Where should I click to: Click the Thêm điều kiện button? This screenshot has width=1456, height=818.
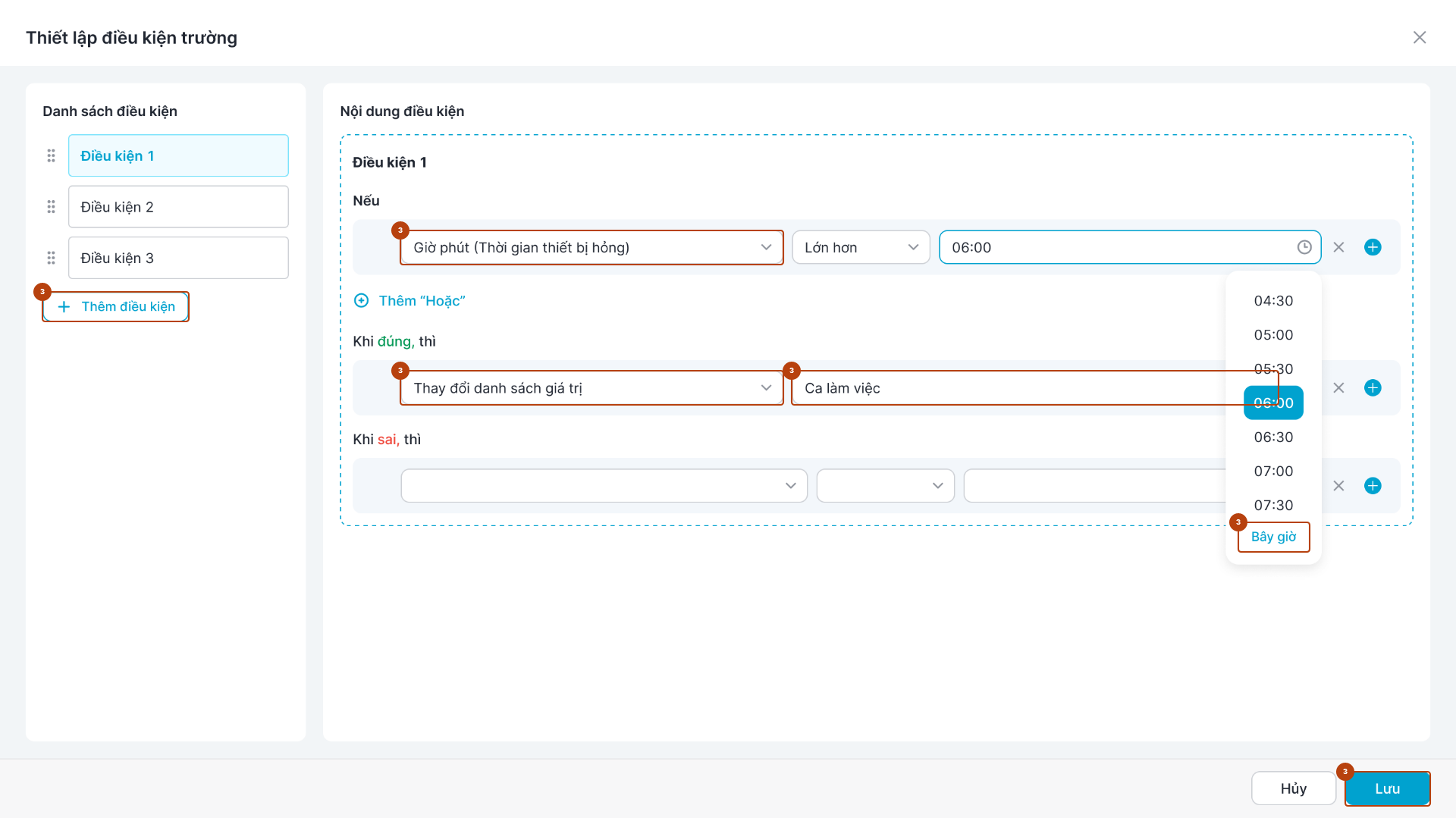pyautogui.click(x=116, y=306)
